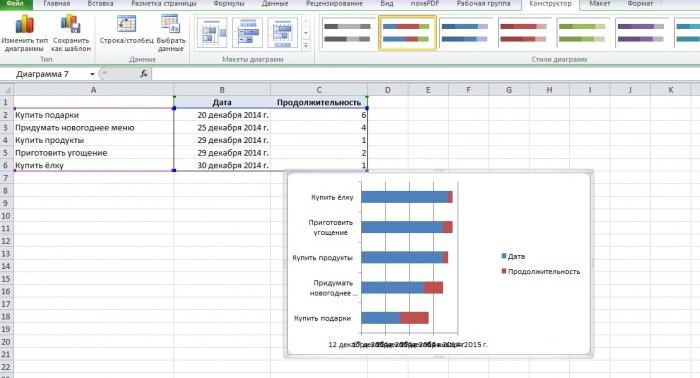700x378 pixels.
Task: Choose the third chart layout thumbnail
Action: pos(283,33)
